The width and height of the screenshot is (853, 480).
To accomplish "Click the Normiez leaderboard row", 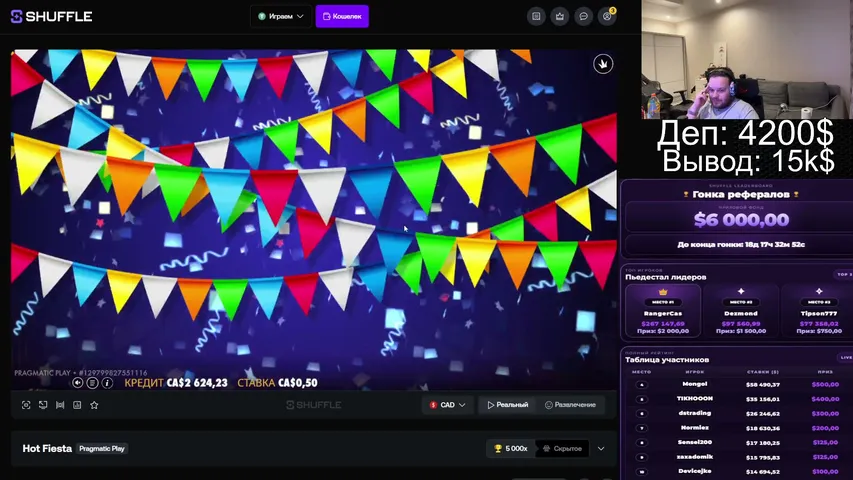I will 740,428.
